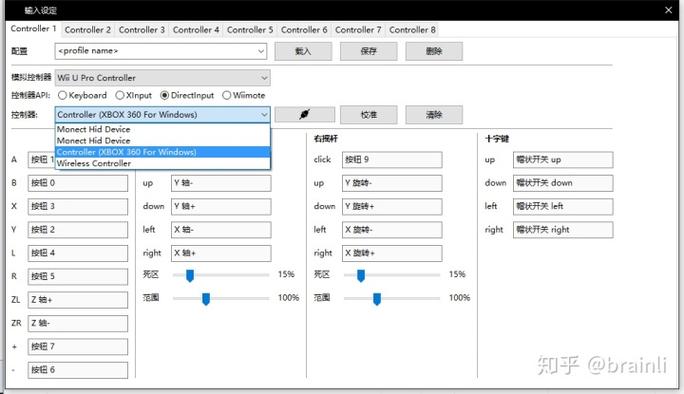Click the plug connect icon button
This screenshot has height=394, width=684.
[x=304, y=115]
